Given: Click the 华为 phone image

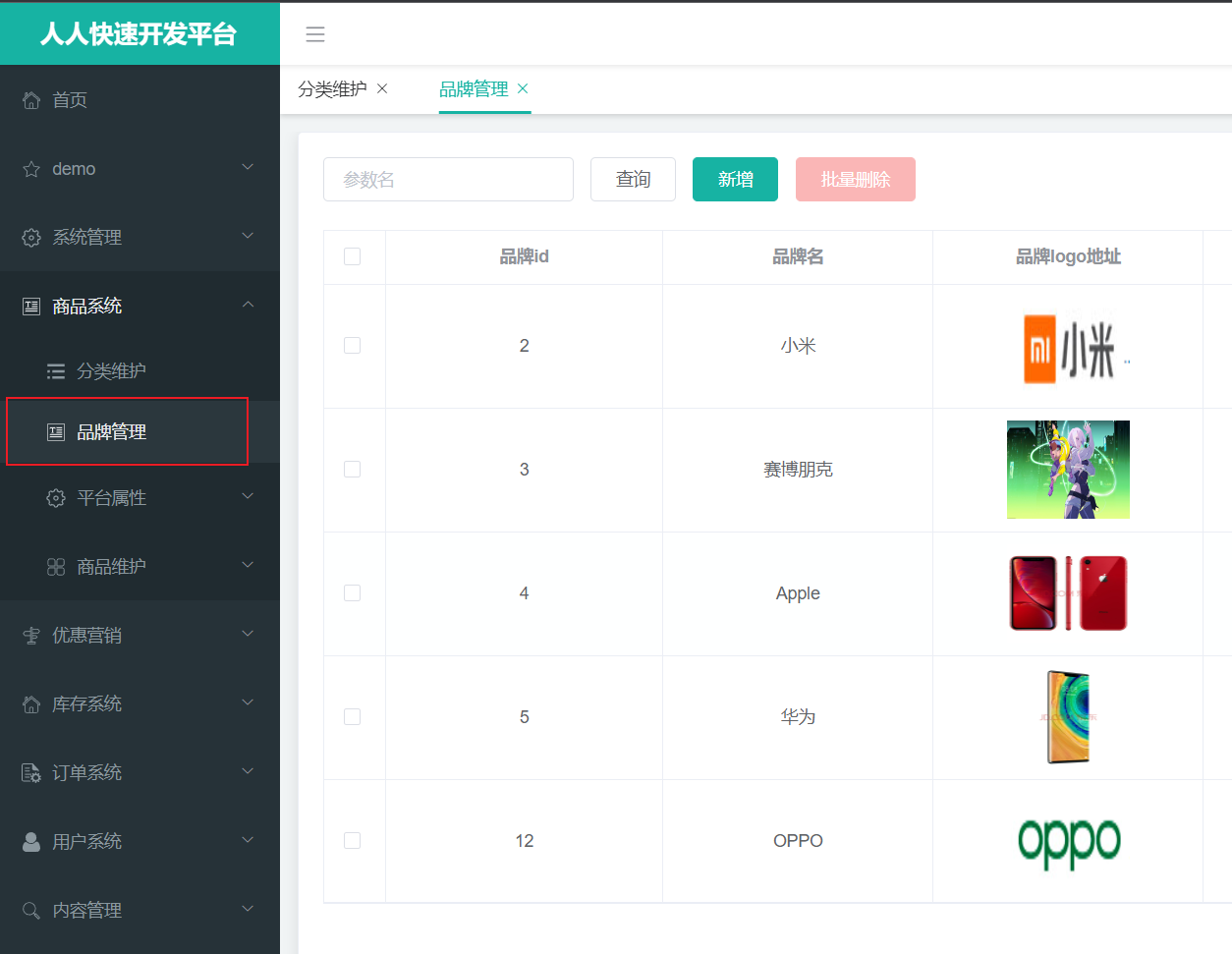Looking at the screenshot, I should [x=1068, y=717].
